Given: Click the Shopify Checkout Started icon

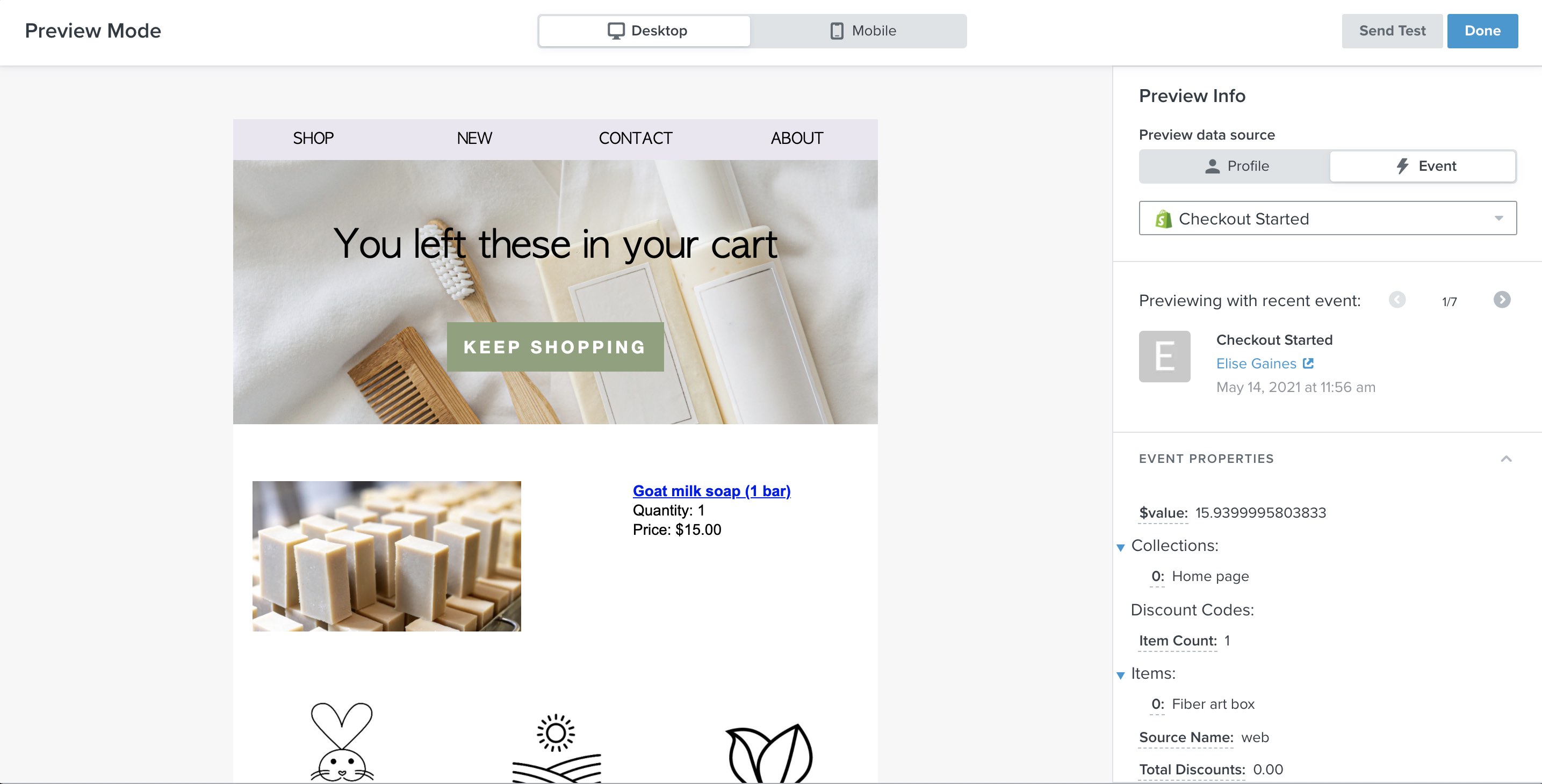Looking at the screenshot, I should point(1163,218).
